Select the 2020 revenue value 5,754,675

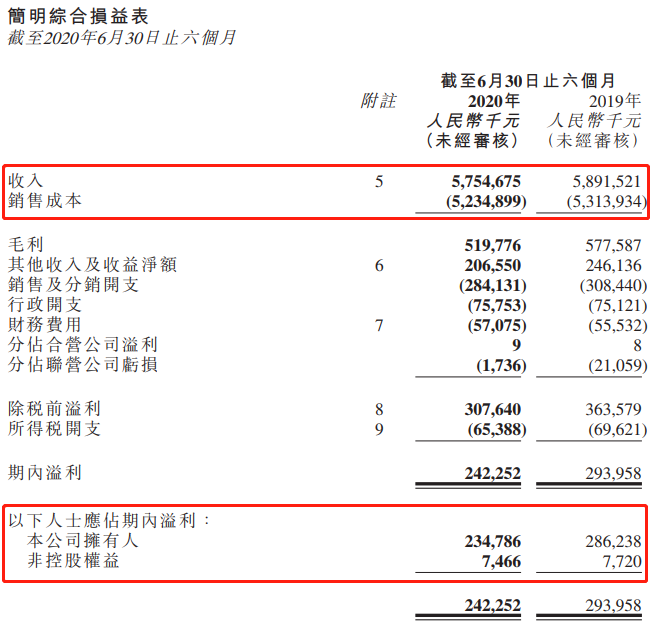(x=479, y=182)
